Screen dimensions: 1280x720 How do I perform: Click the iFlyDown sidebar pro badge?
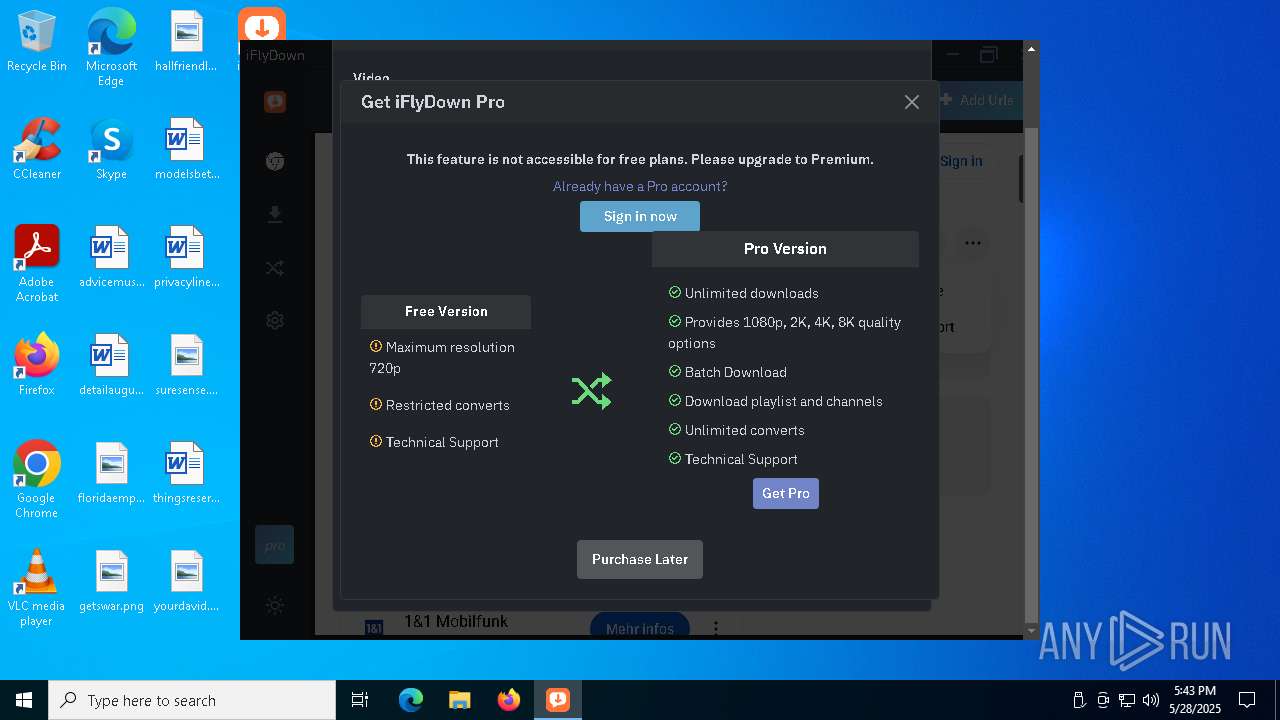[x=274, y=545]
